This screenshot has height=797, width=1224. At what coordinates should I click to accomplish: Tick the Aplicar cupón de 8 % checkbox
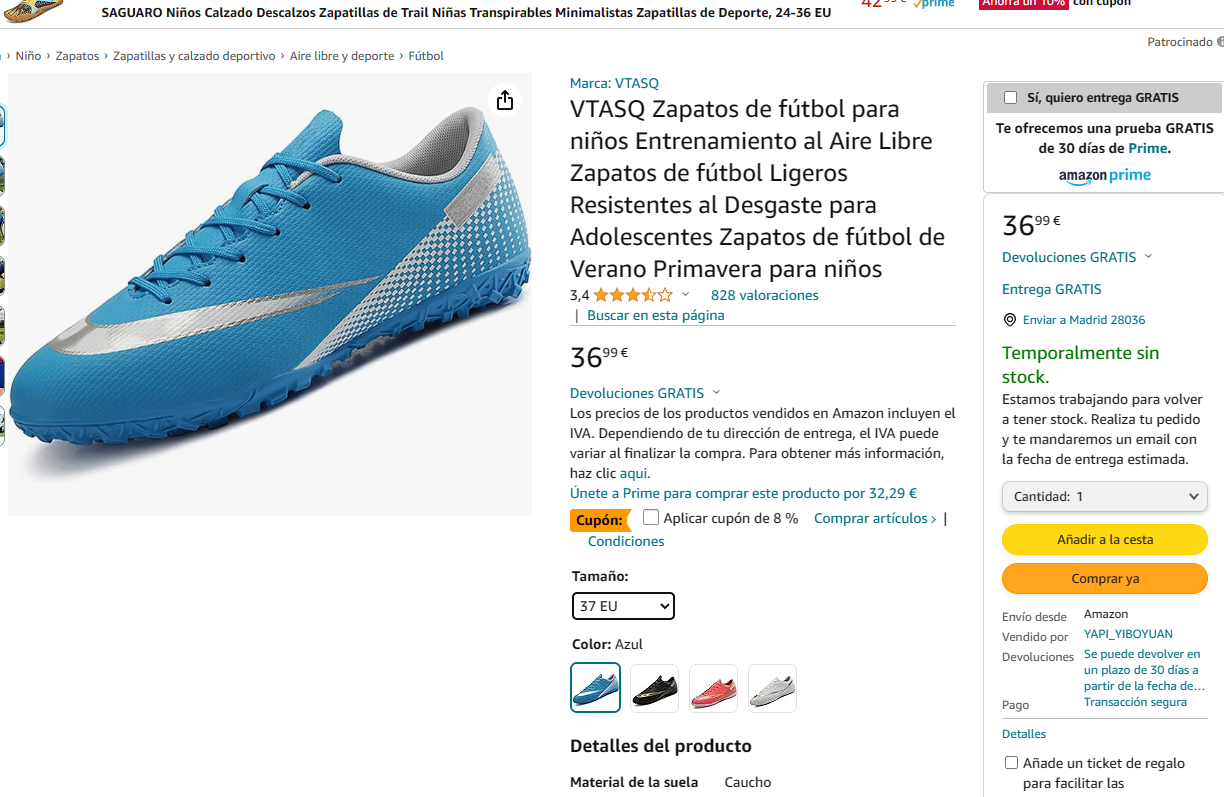point(651,518)
